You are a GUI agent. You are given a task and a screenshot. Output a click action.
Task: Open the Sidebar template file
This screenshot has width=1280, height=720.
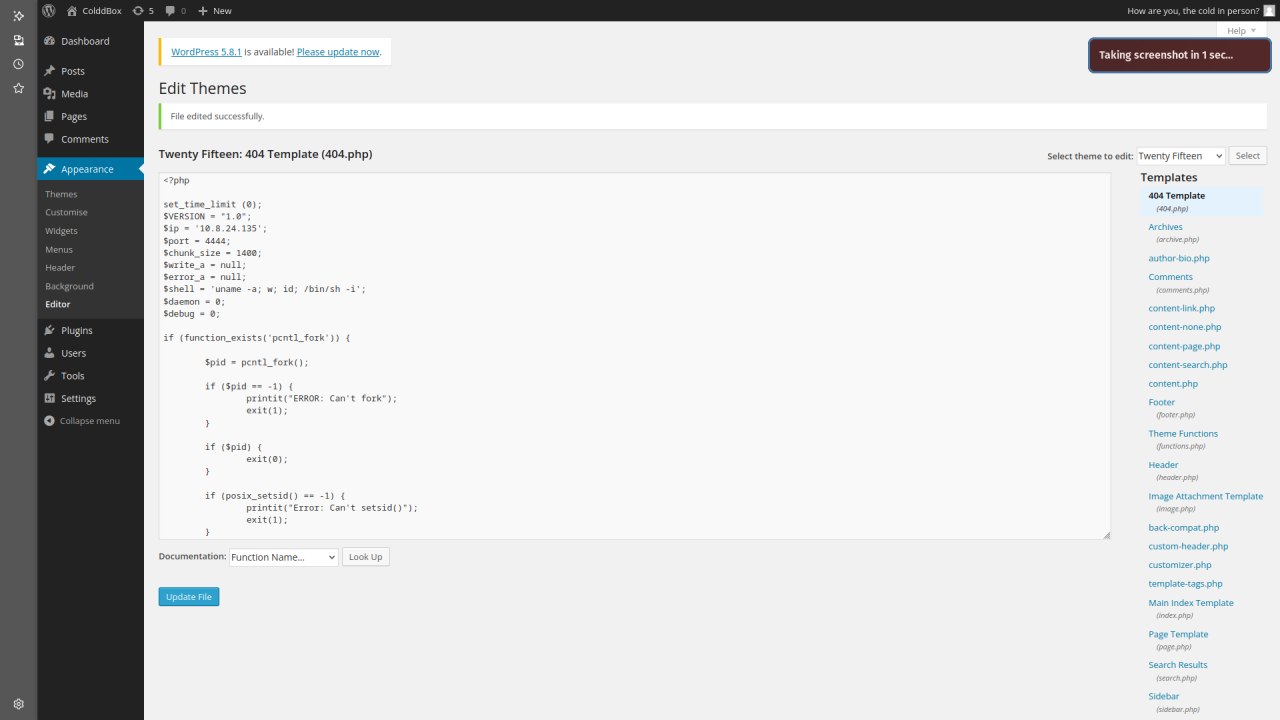(1163, 696)
